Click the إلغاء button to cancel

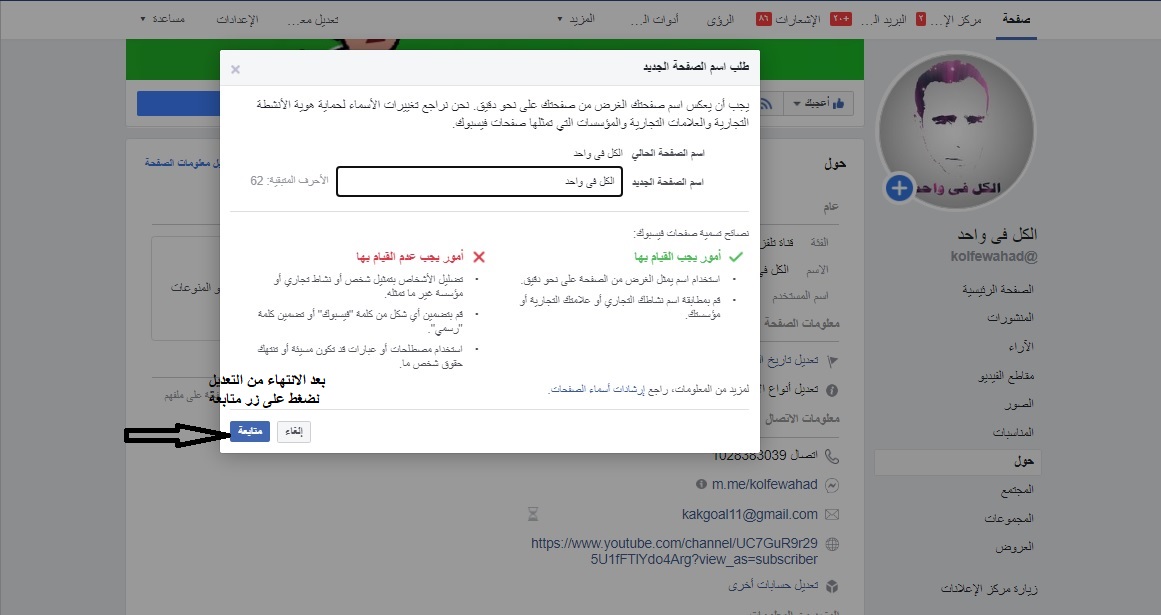[x=293, y=430]
